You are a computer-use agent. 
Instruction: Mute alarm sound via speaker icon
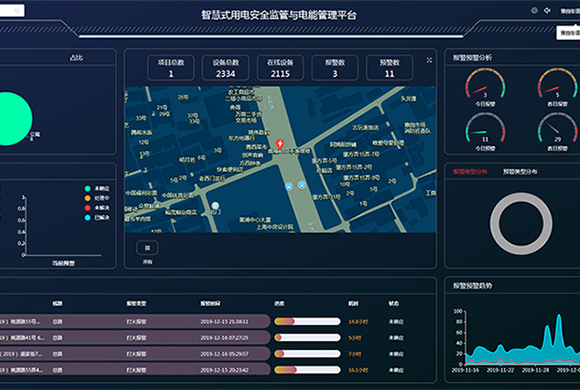tap(547, 11)
